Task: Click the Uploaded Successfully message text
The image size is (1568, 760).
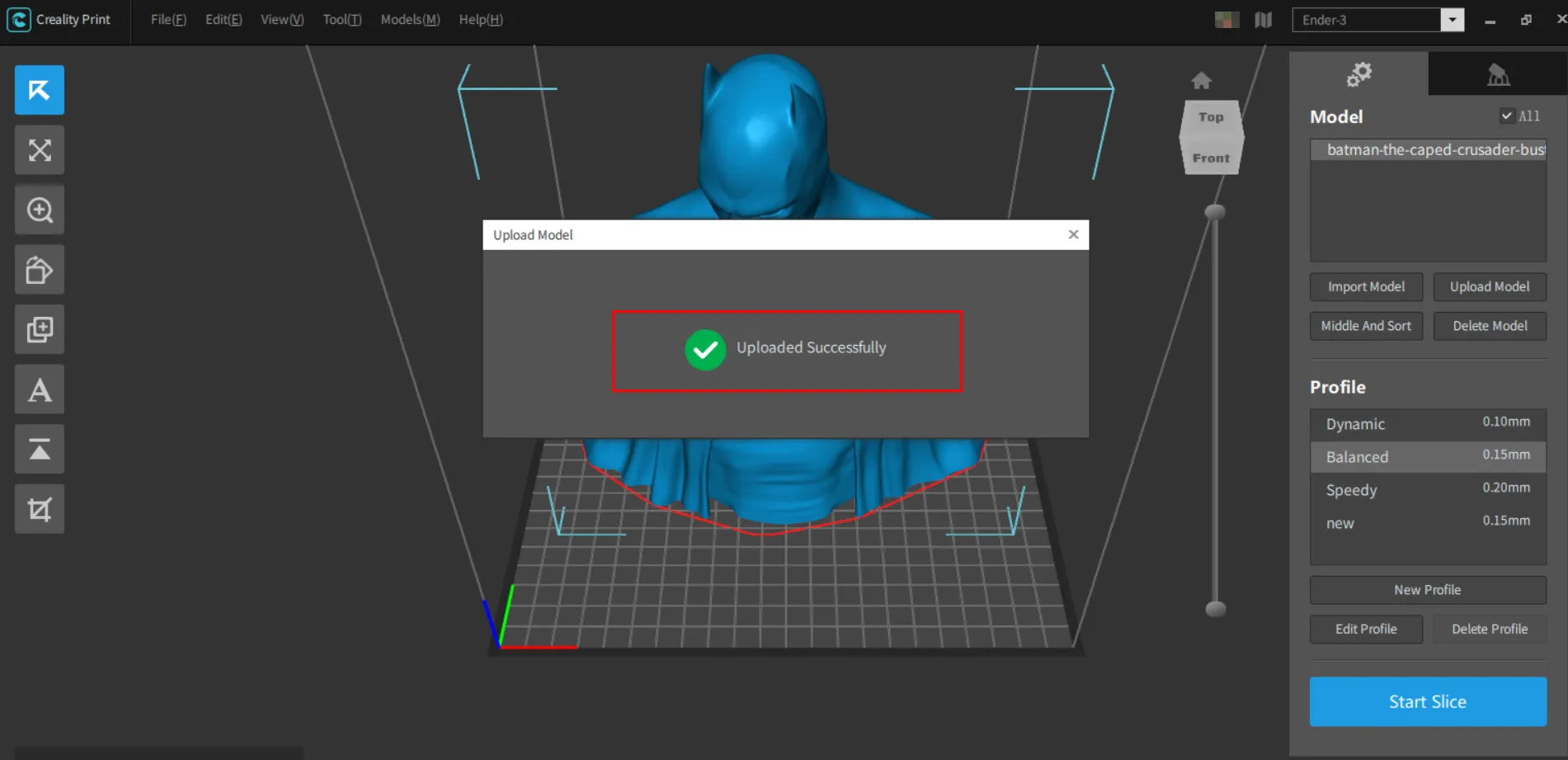Action: pos(812,347)
